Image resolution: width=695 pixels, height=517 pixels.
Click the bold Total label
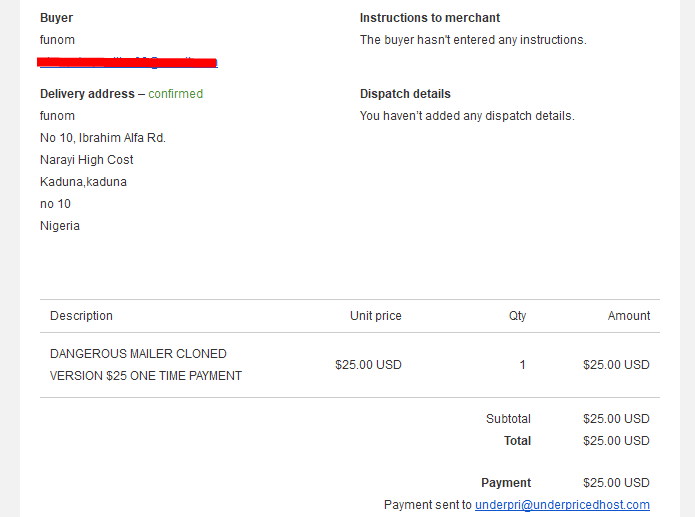[517, 441]
